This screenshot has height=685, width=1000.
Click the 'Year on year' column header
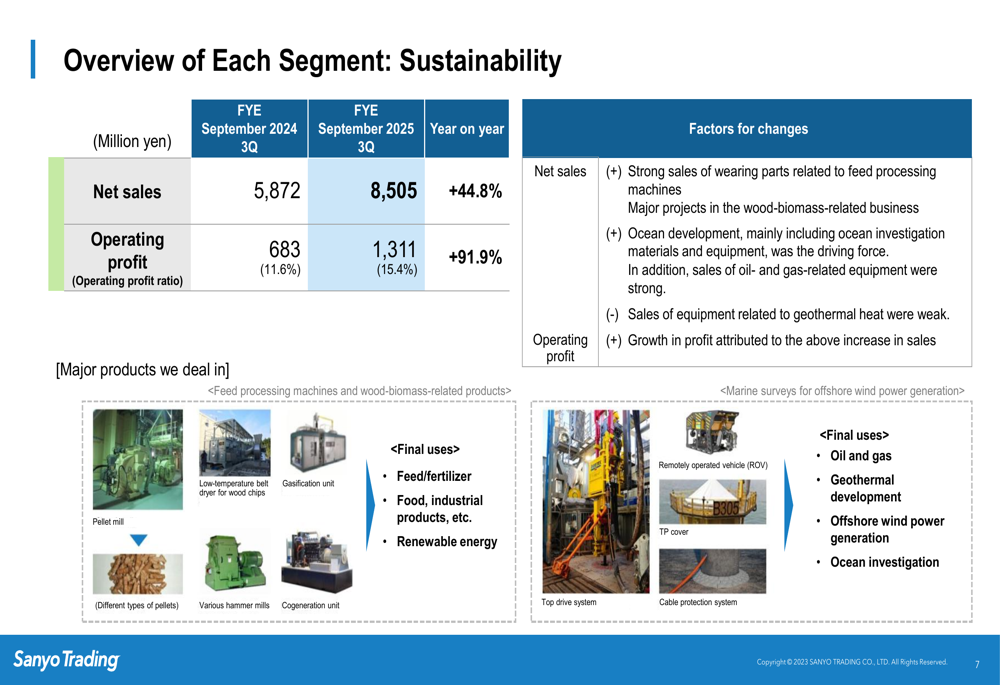coord(467,128)
